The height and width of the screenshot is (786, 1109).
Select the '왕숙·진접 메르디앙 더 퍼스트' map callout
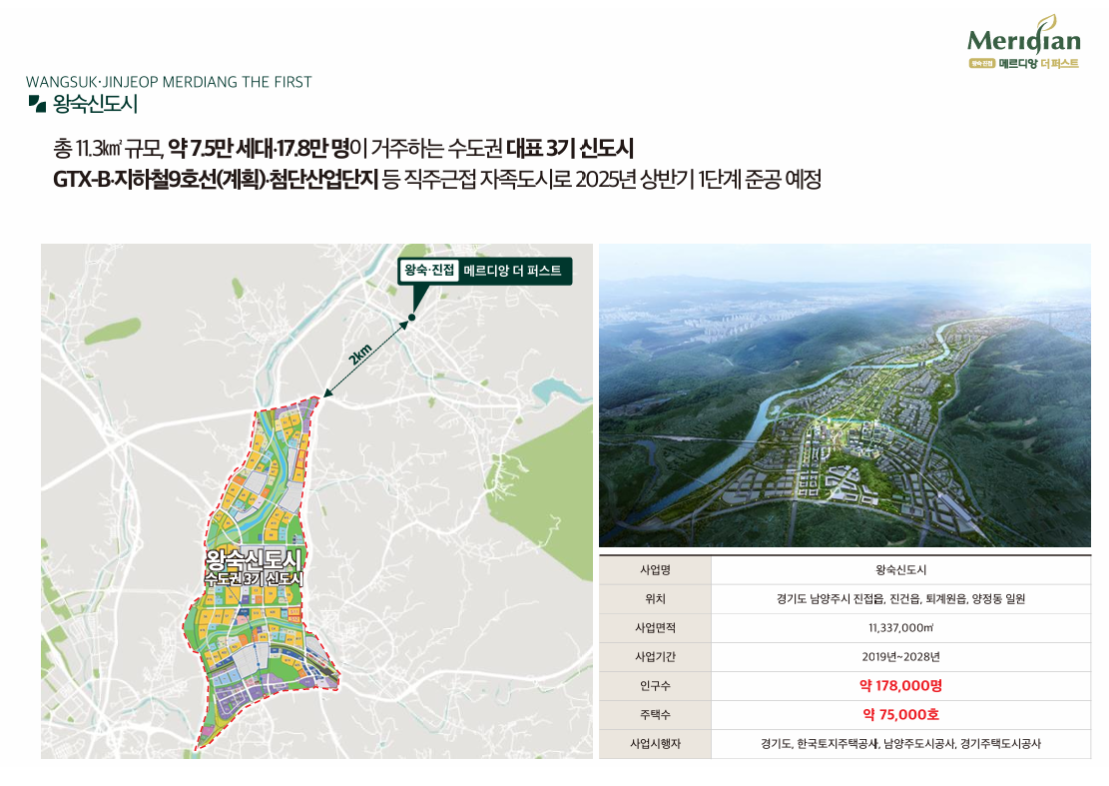pos(484,271)
